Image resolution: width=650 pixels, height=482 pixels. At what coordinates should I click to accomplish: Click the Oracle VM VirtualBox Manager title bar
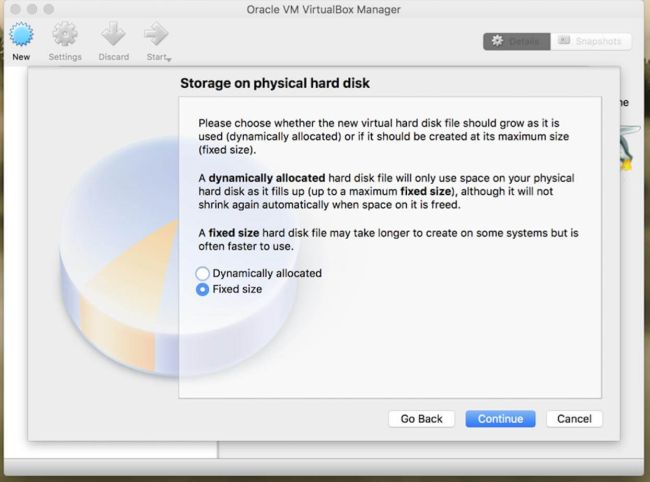pos(325,9)
